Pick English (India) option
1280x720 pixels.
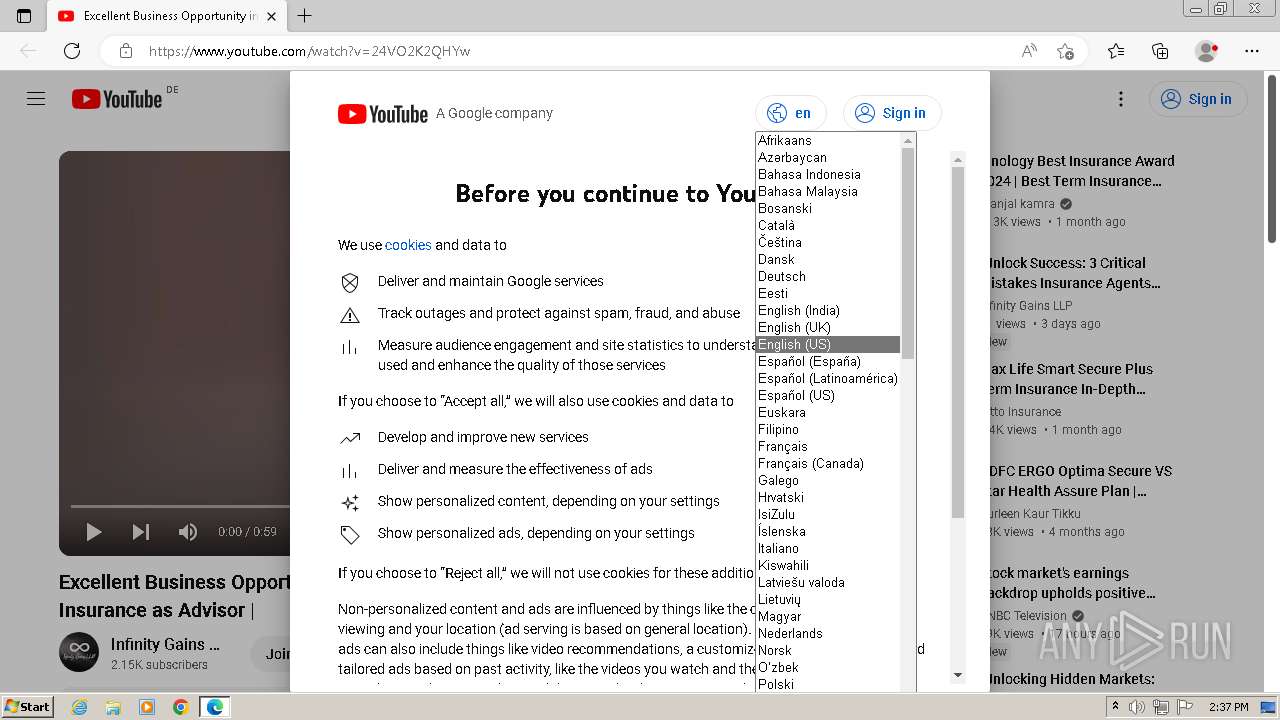coord(828,310)
